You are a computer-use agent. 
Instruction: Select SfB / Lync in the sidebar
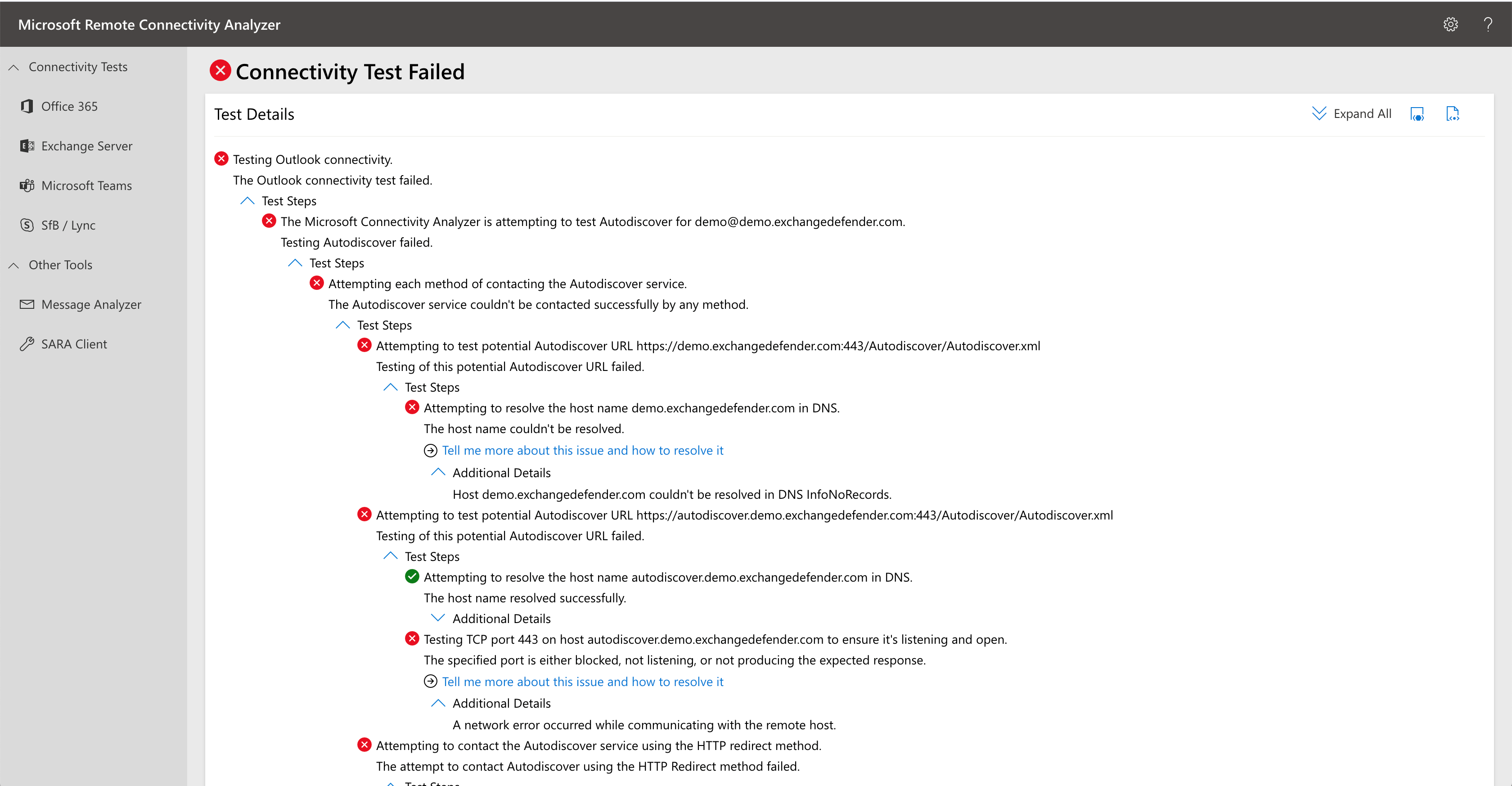[x=68, y=225]
